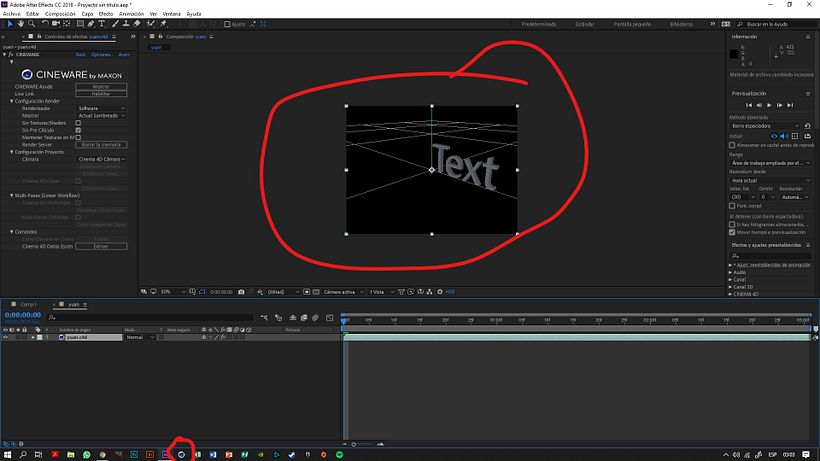Viewport: 820px width, 461px height.
Task: Open the Barra espaciadora shortcut dropdown
Action: pyautogui.click(x=765, y=126)
